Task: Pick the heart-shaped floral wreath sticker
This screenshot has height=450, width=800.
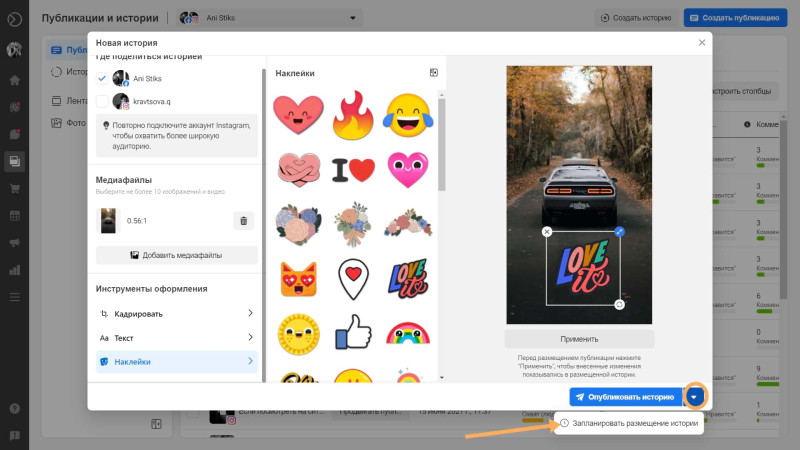Action: (x=298, y=224)
